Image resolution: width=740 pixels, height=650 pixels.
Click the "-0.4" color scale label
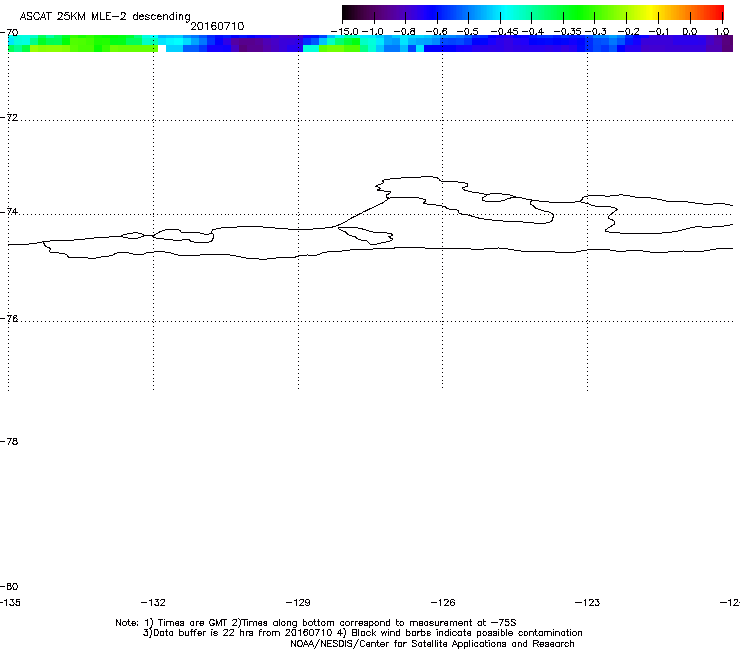[533, 32]
